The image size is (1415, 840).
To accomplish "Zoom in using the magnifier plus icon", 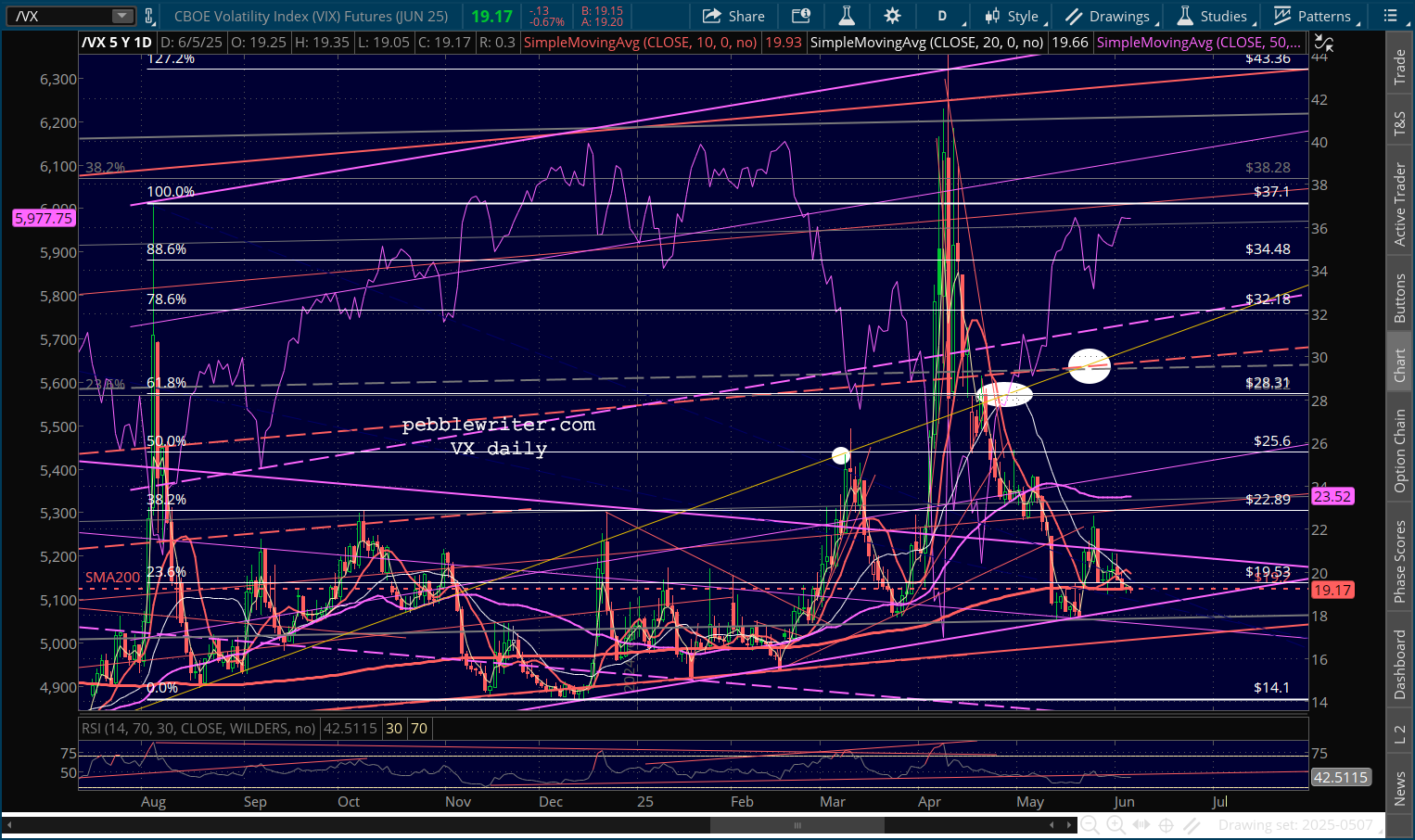I will tap(1115, 825).
